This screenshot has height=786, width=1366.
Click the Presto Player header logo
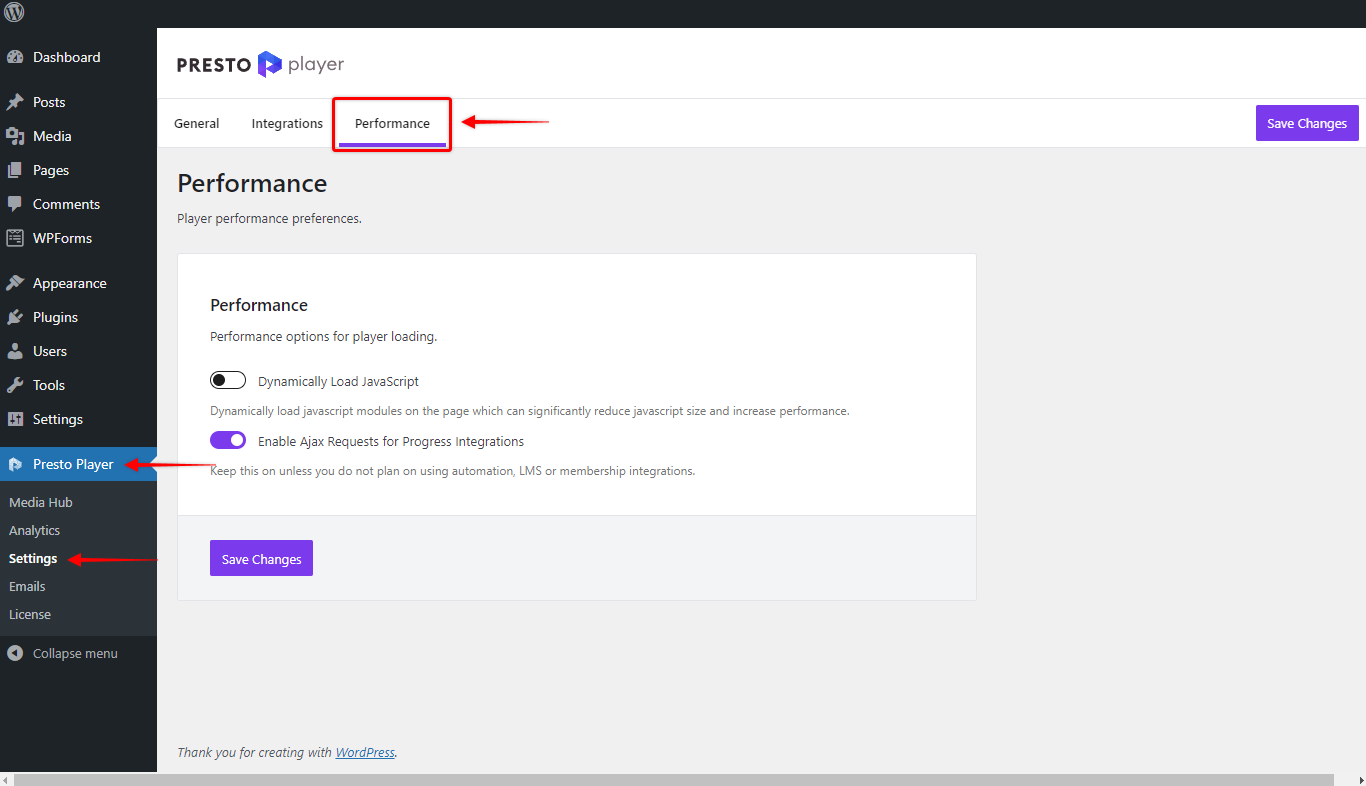pos(260,64)
